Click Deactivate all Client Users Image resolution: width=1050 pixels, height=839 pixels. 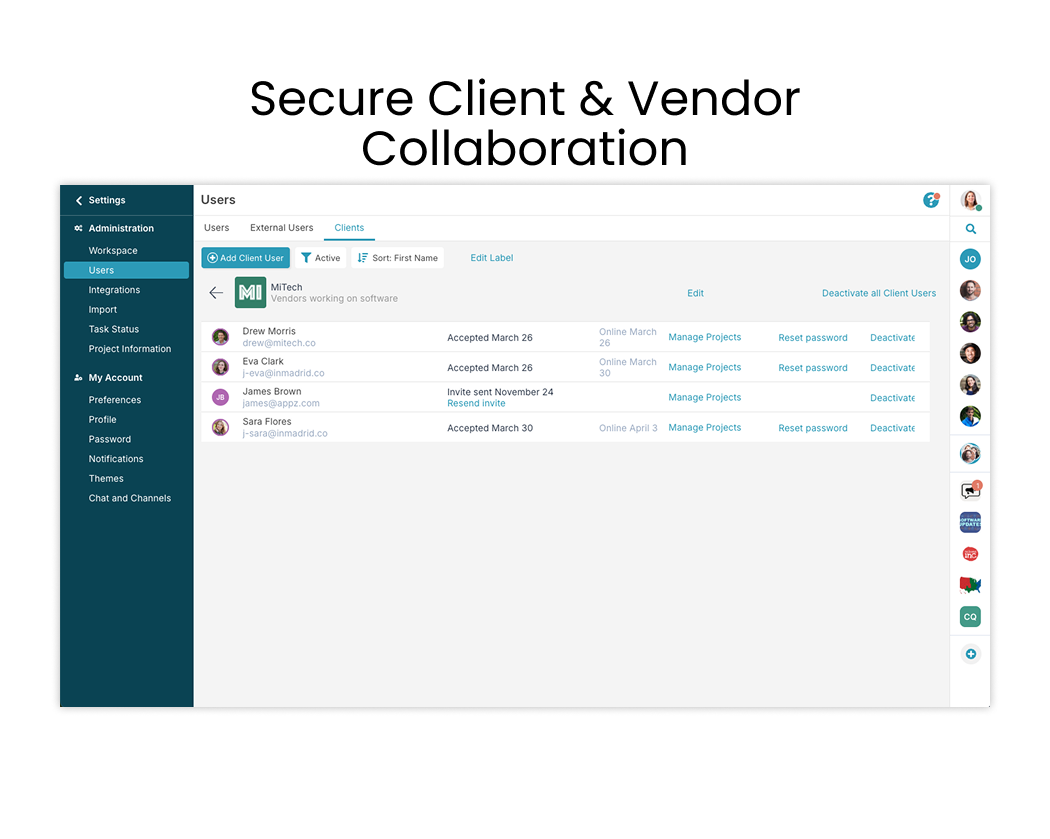(x=878, y=293)
